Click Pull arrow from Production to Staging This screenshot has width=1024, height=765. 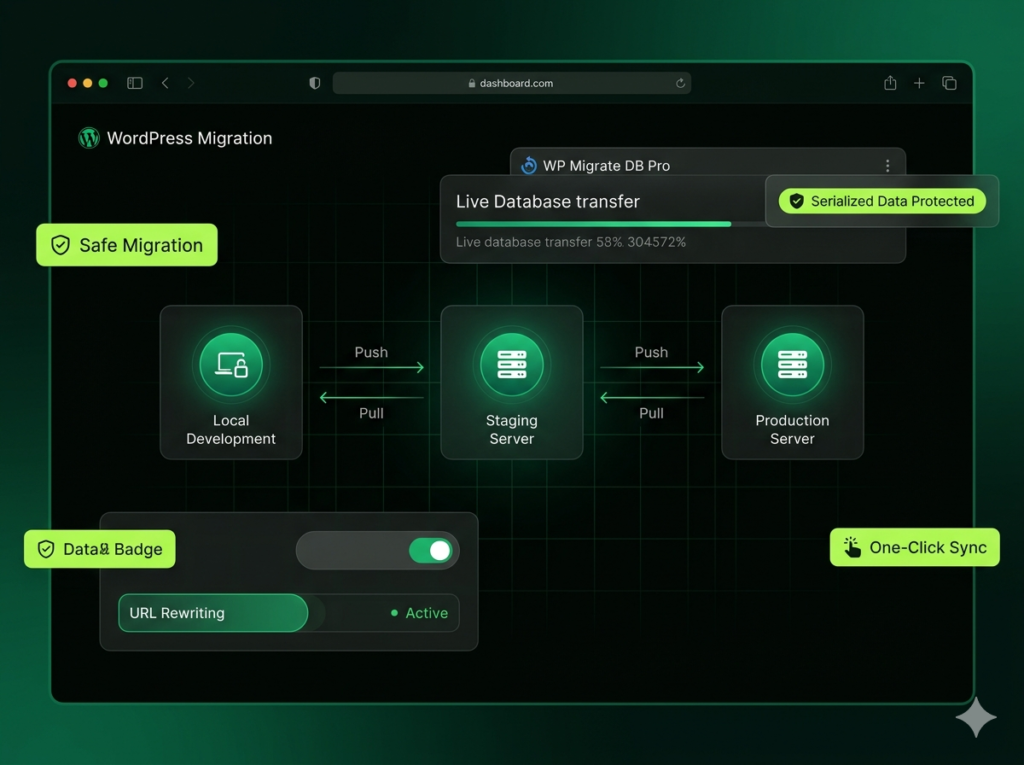652,397
